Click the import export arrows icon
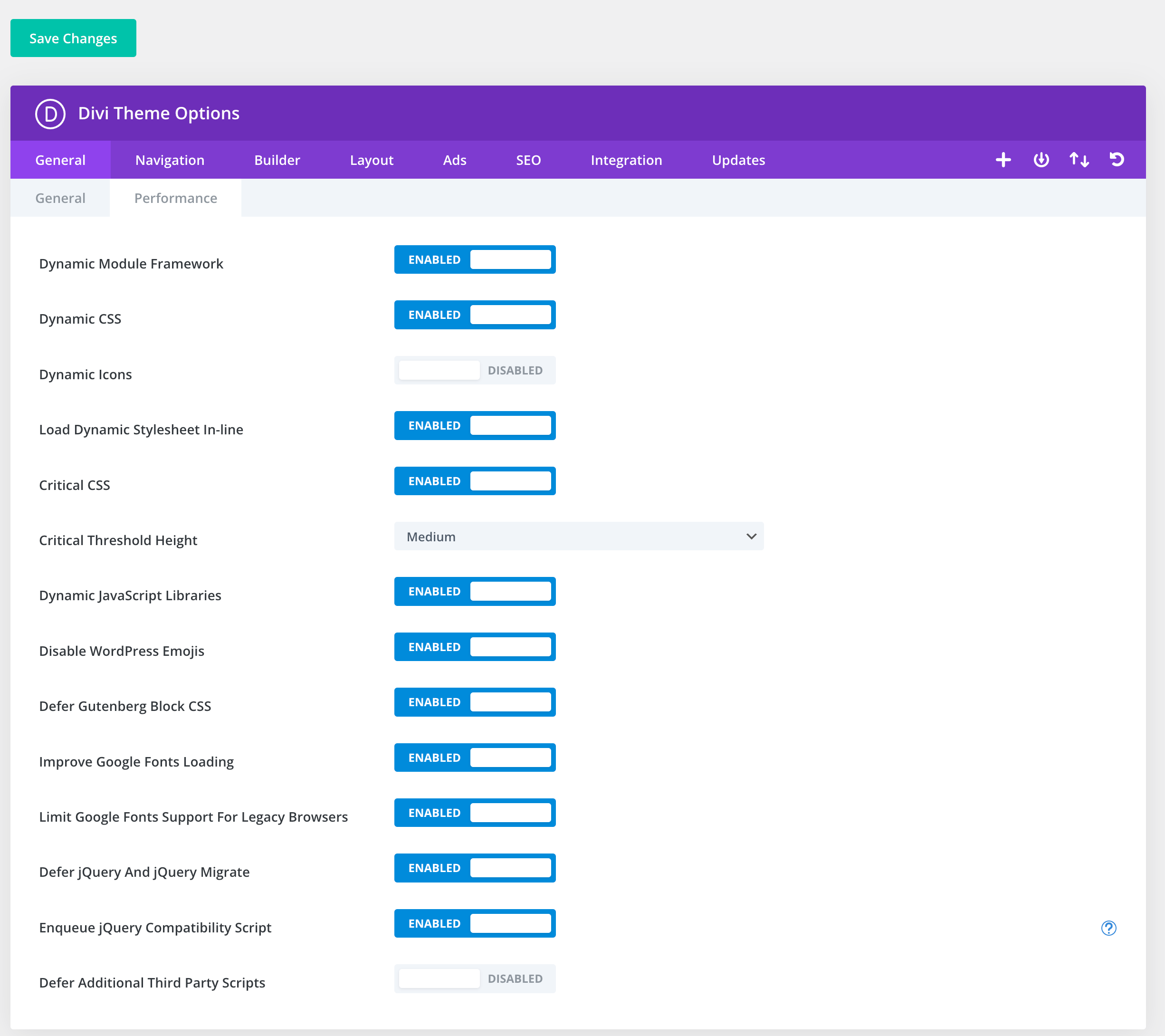Viewport: 1165px width, 1036px height. (1079, 160)
